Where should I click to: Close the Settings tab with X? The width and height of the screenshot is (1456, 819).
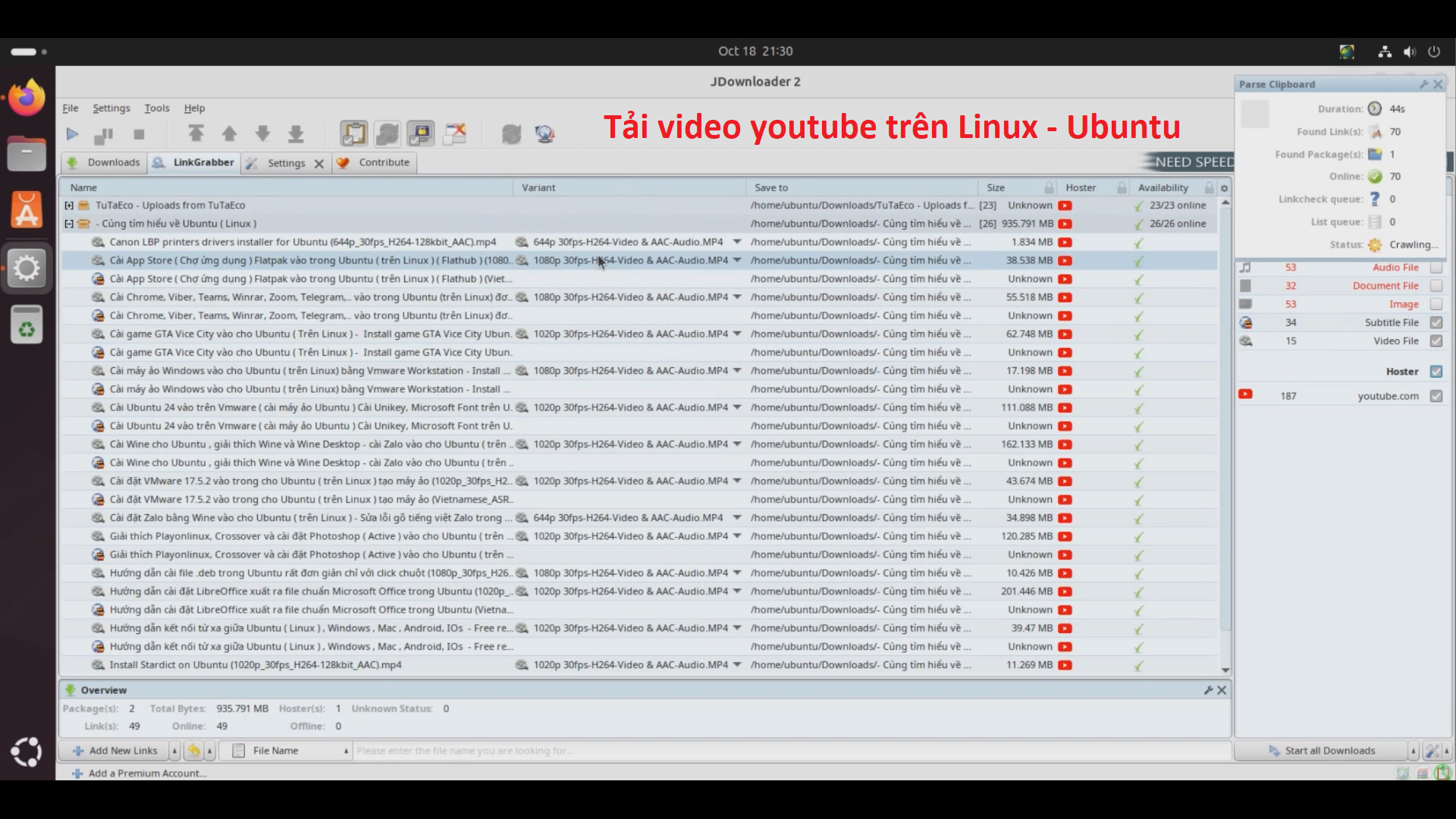tap(319, 163)
